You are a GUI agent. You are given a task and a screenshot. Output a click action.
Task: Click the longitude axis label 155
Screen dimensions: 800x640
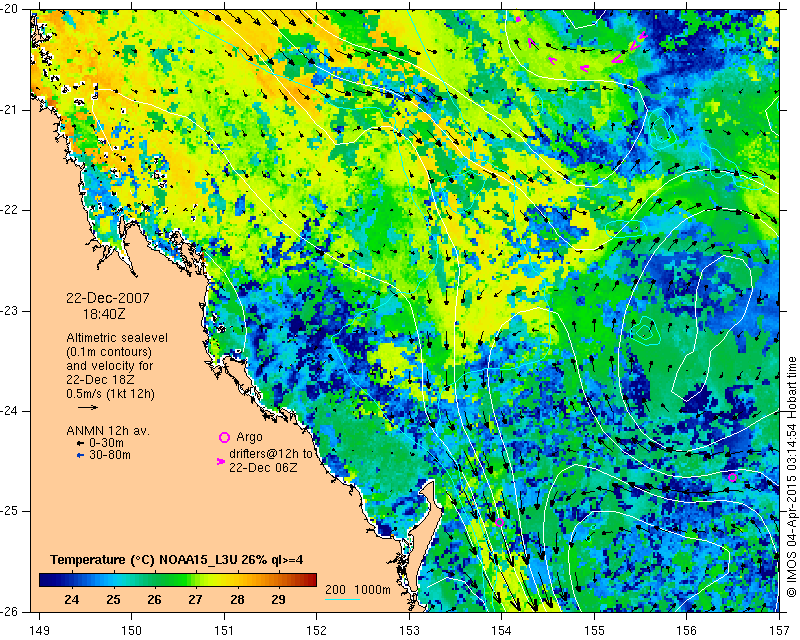(594, 630)
